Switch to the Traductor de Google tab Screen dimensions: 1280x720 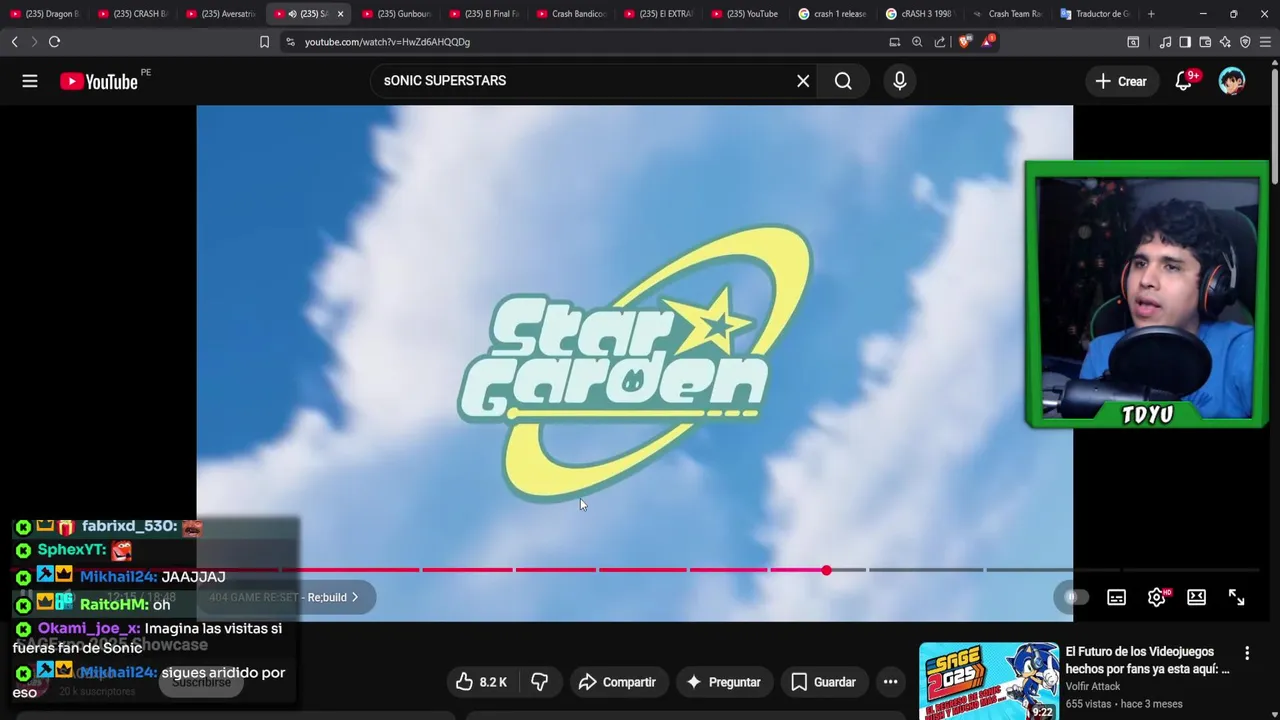pyautogui.click(x=1096, y=14)
